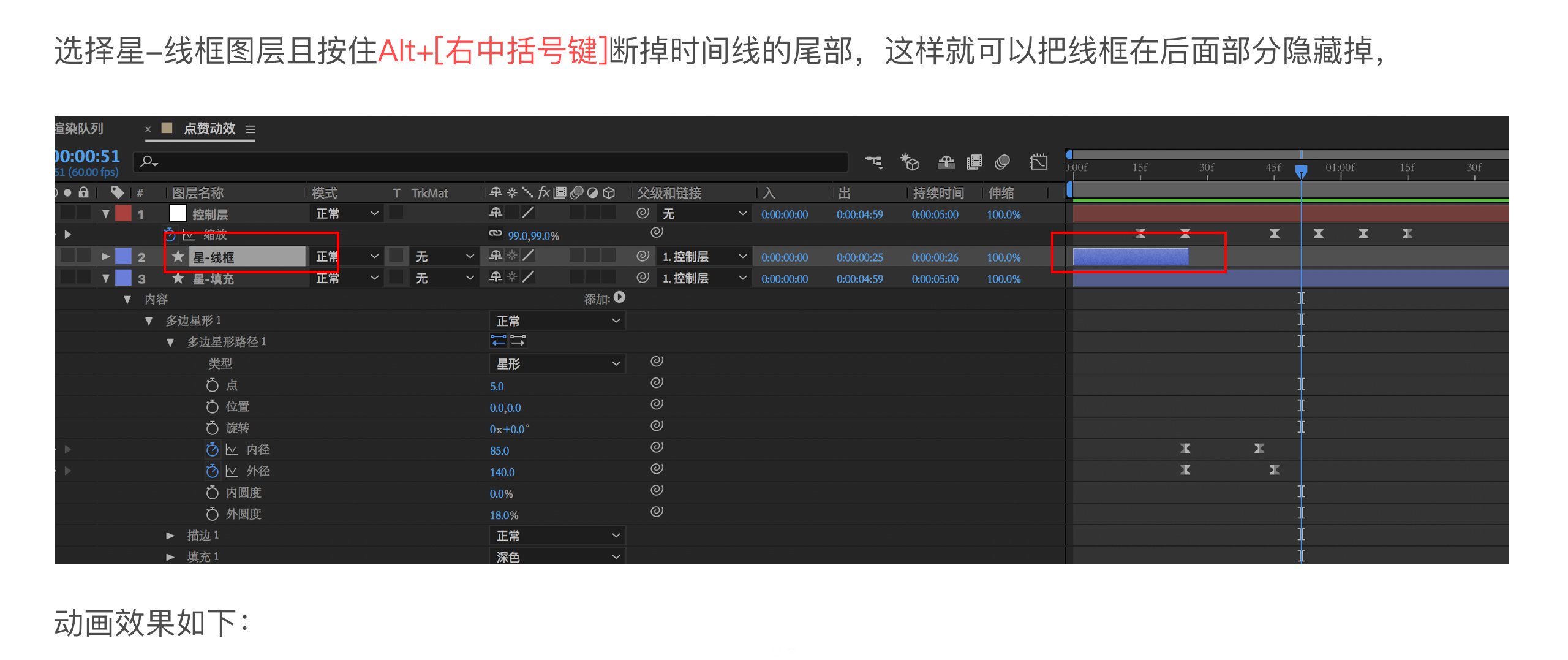Toggle the 内径 keyframe stopwatch

[x=212, y=450]
